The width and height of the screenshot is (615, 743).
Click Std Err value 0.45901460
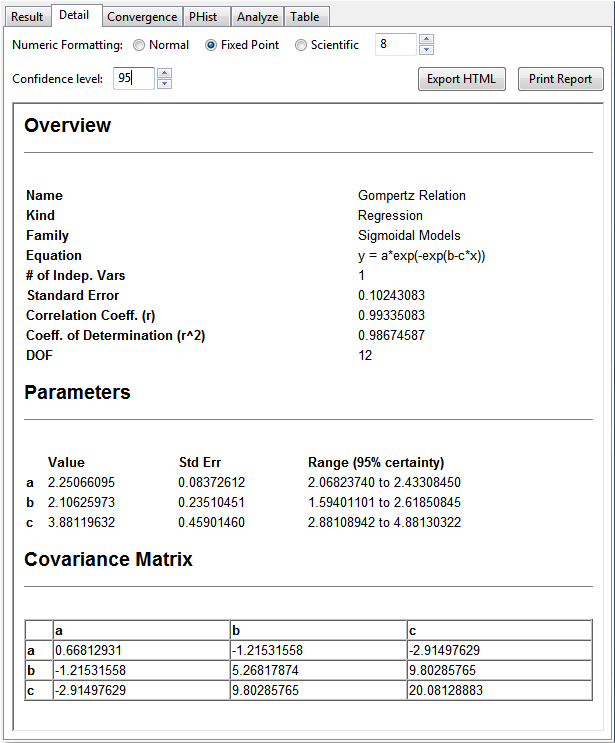tap(212, 522)
